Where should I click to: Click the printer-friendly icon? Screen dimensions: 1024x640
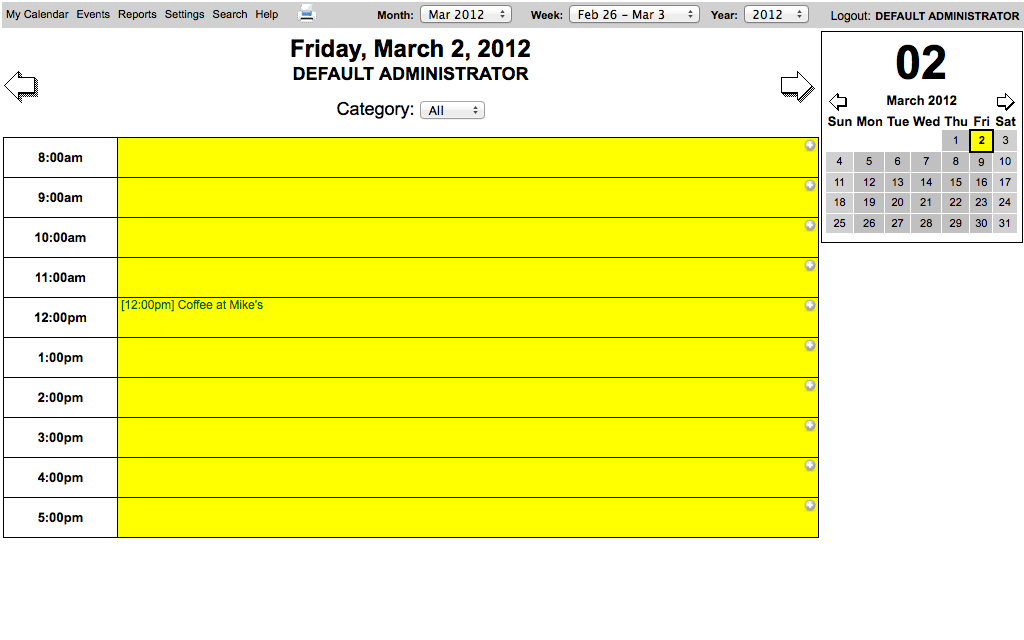point(307,13)
